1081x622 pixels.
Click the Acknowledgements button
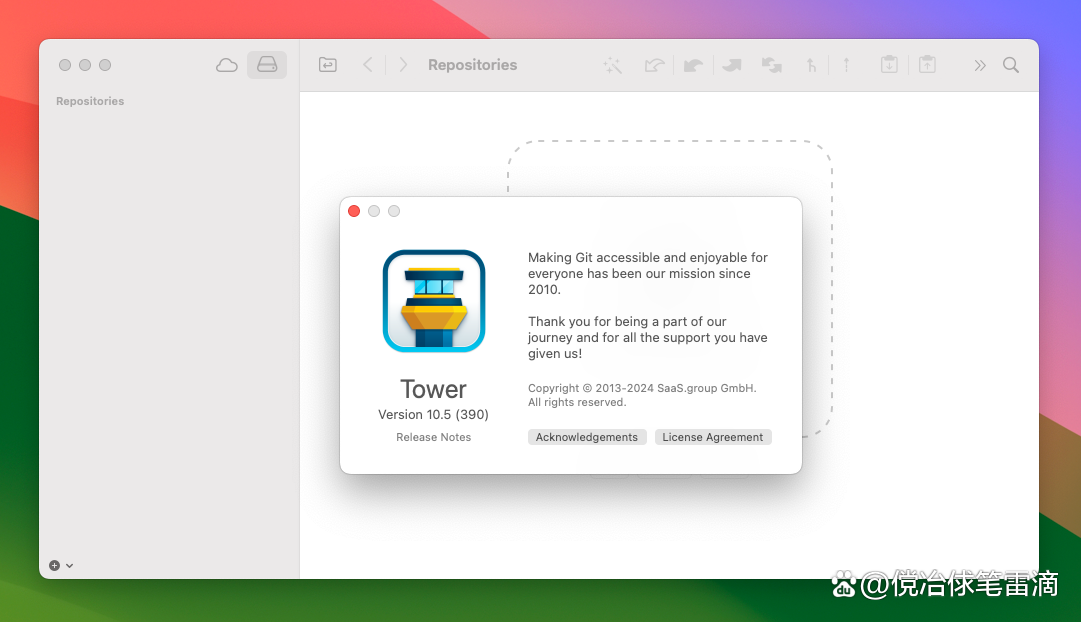pos(586,437)
